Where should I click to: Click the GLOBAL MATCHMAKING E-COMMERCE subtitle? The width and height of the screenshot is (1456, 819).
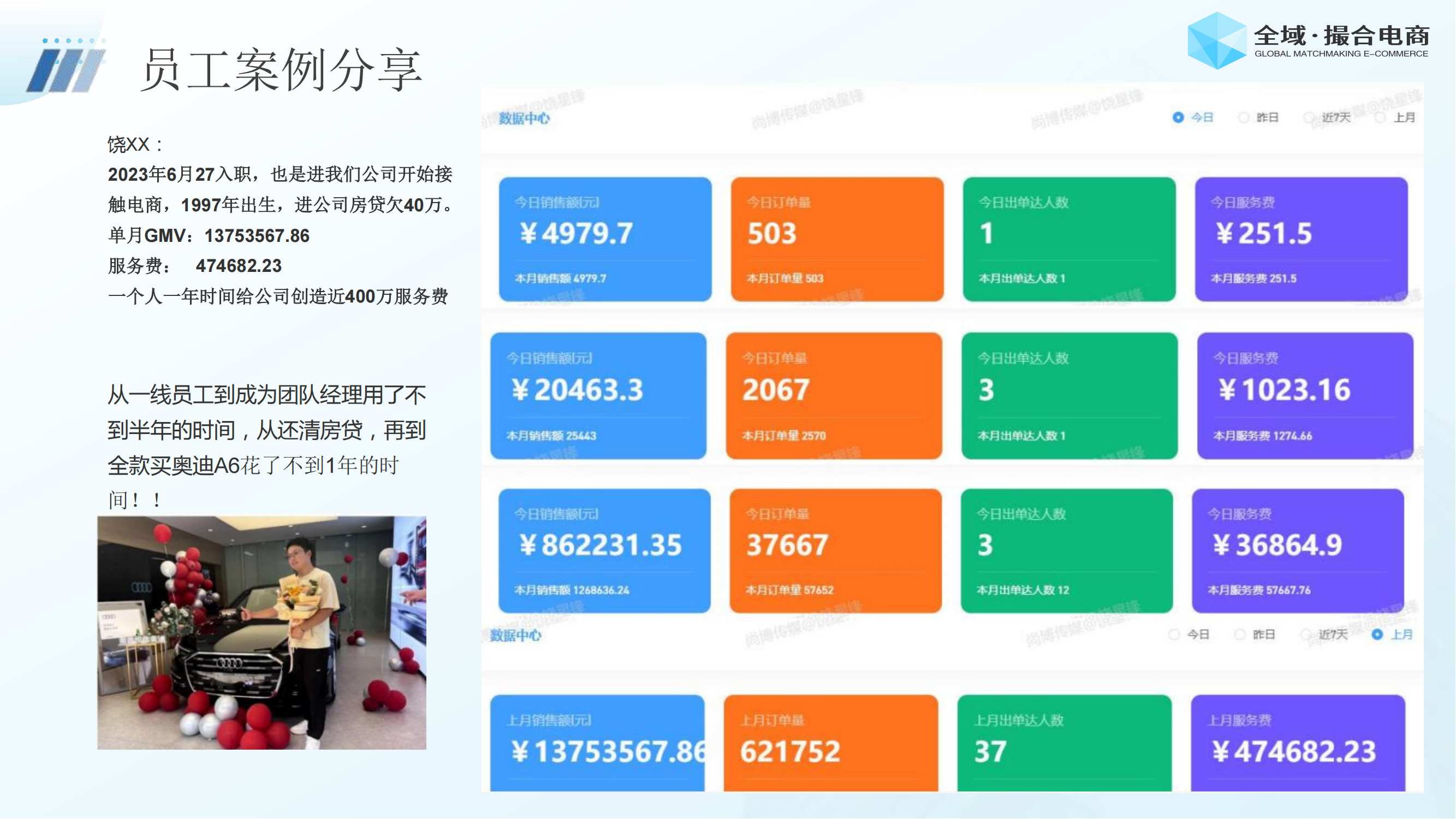pos(1341,54)
